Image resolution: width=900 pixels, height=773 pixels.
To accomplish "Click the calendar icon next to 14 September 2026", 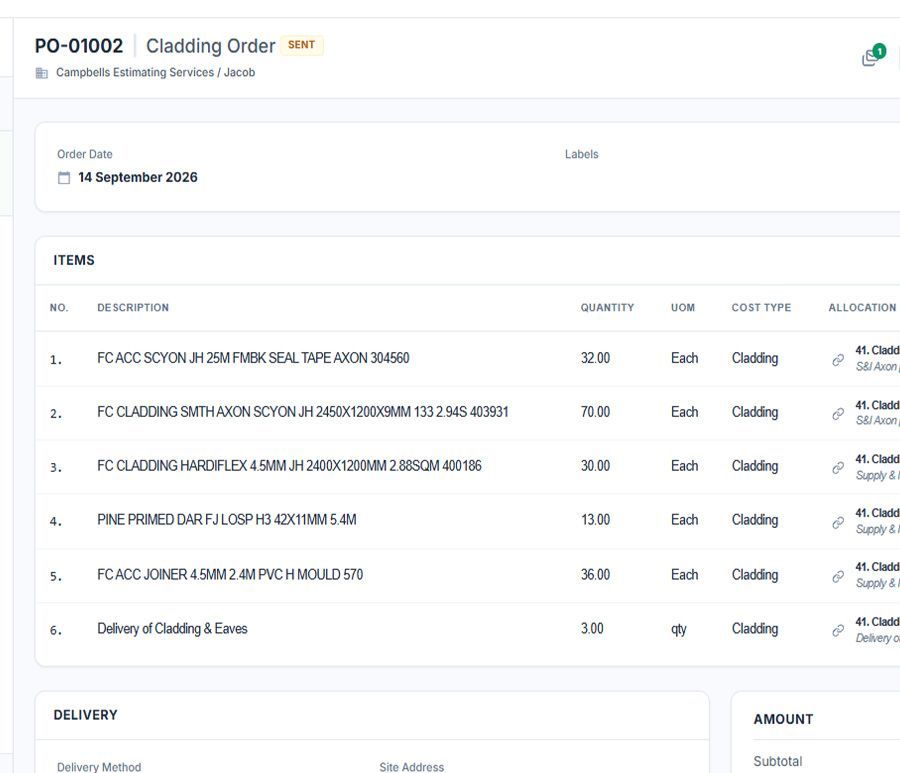I will [x=64, y=178].
